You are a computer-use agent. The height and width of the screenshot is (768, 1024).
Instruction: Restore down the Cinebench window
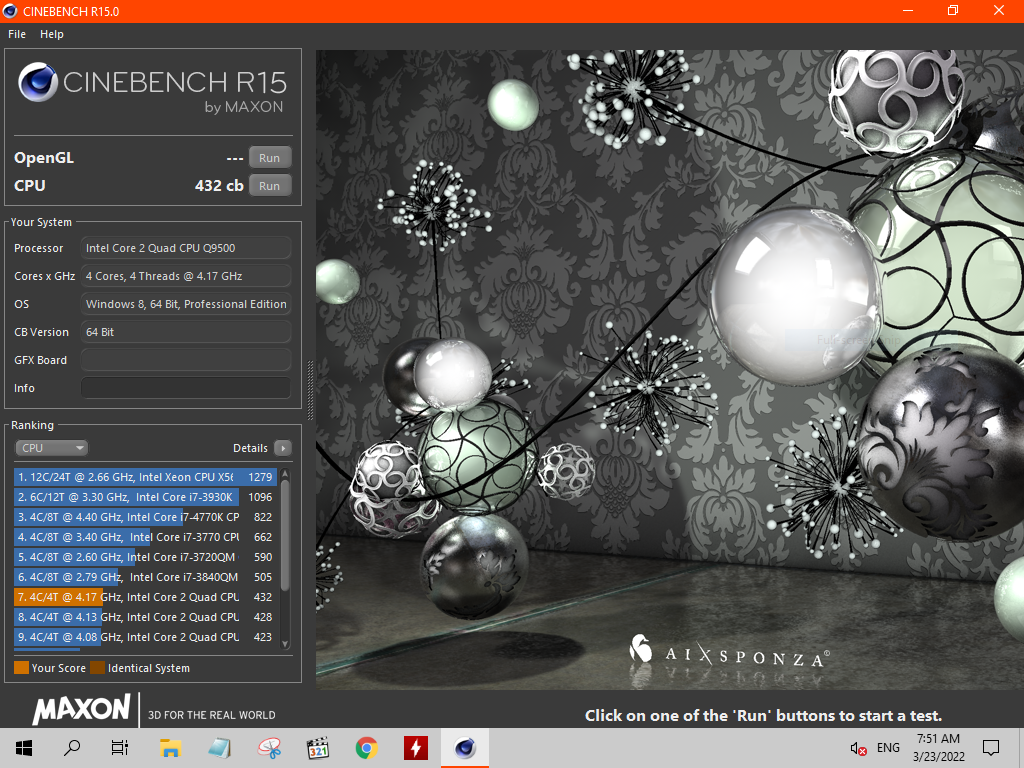pyautogui.click(x=953, y=10)
